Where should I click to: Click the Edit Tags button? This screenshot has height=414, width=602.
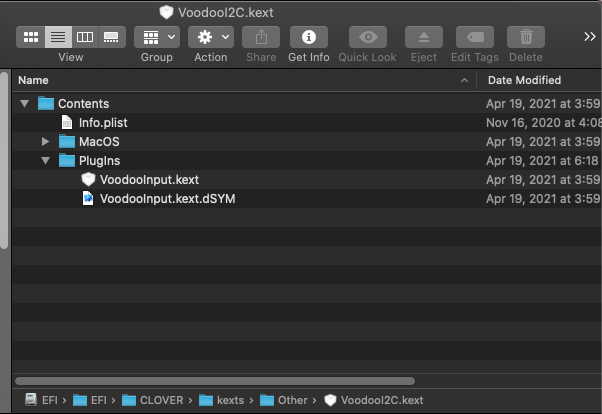click(475, 37)
